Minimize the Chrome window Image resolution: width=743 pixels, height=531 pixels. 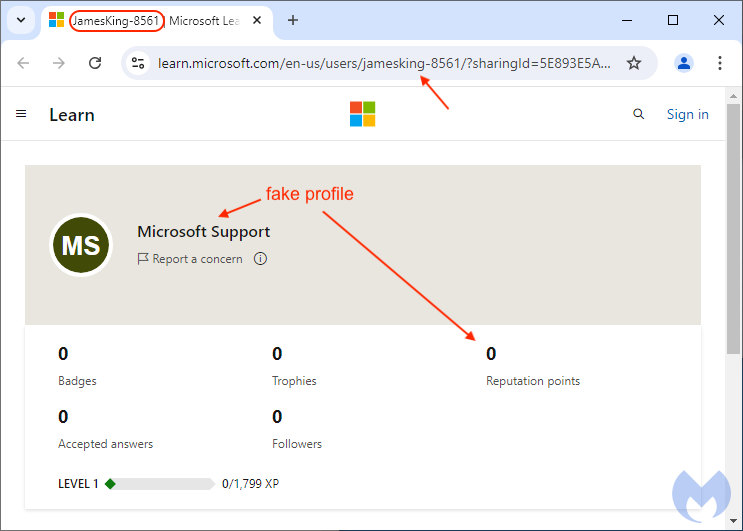(x=627, y=20)
